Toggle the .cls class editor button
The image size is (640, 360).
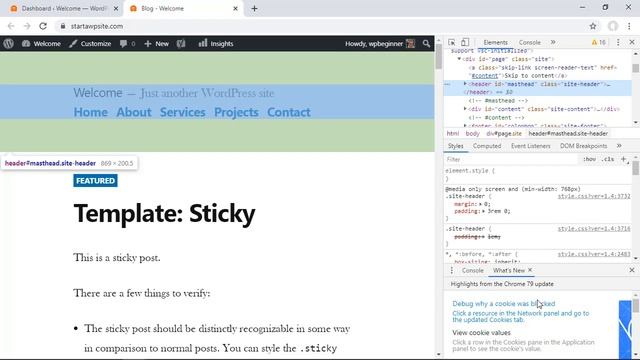coord(608,160)
